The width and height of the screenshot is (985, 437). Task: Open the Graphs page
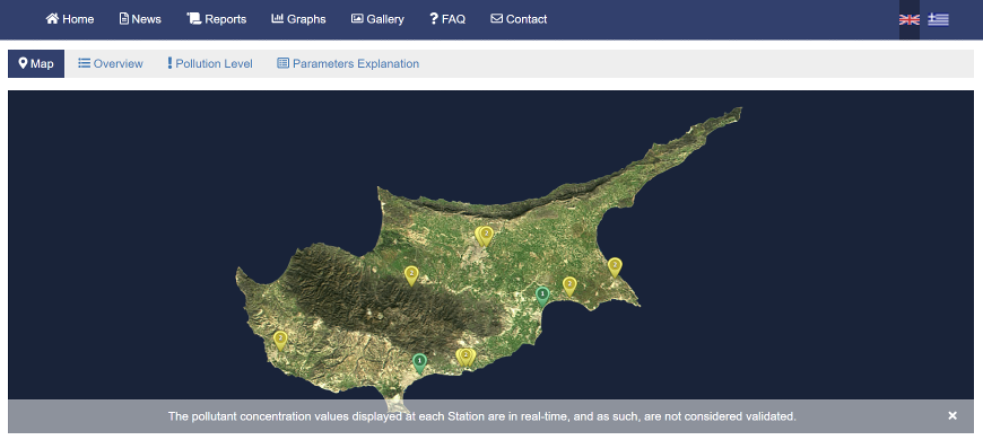click(298, 19)
